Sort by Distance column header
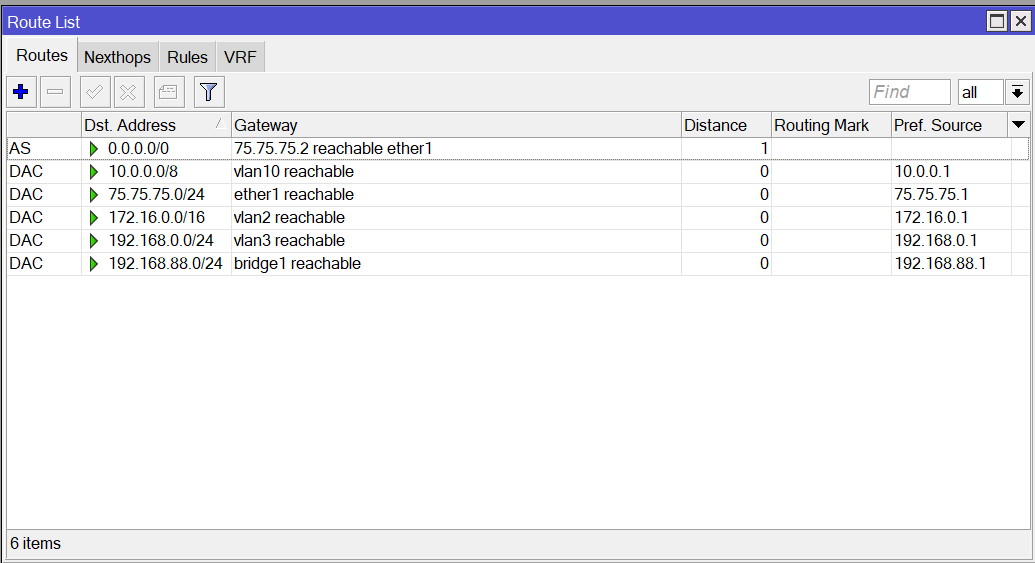Viewport: 1035px width, 563px height. tap(726, 125)
